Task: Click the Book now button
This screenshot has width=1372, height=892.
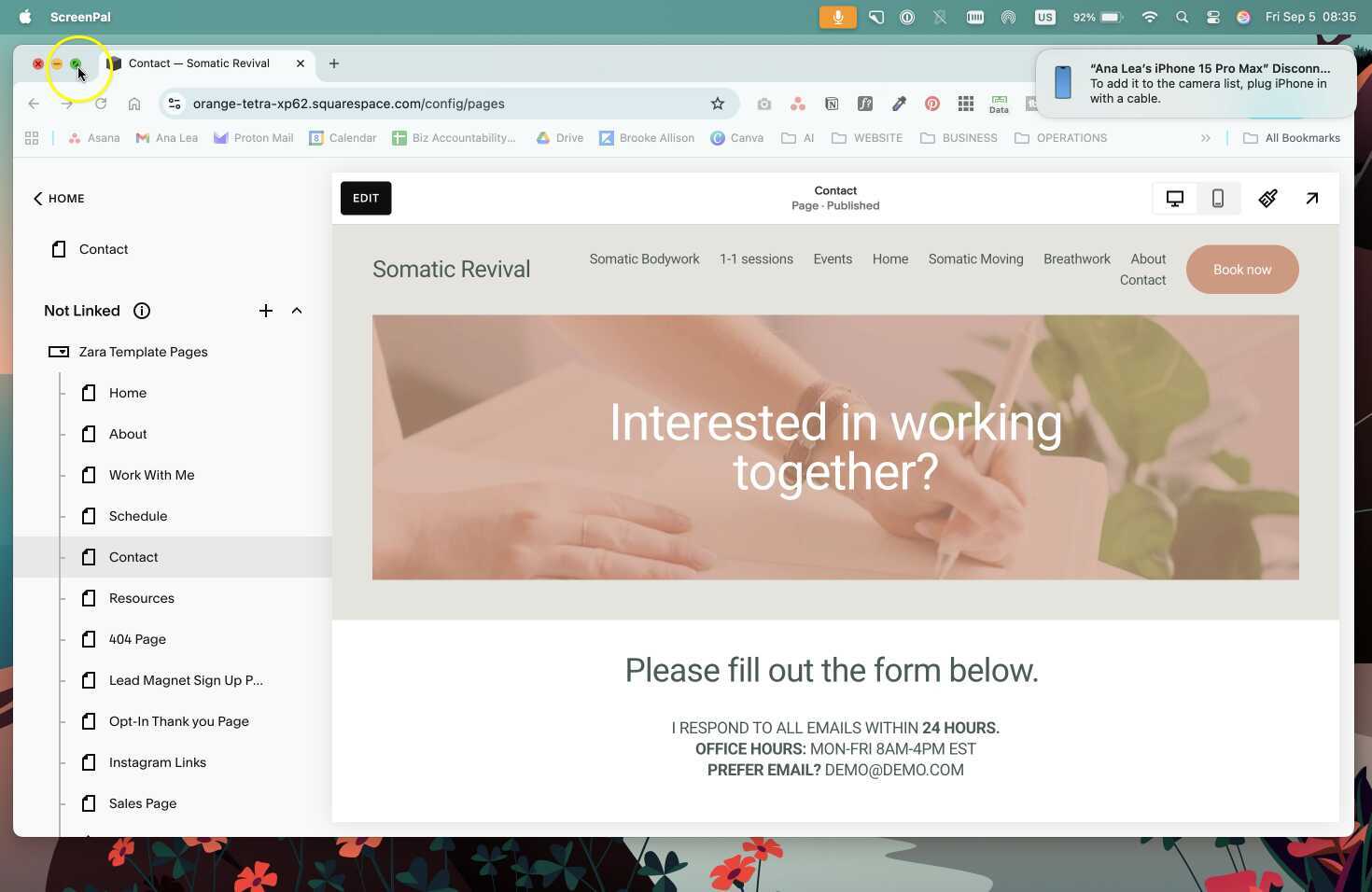Action: point(1241,269)
